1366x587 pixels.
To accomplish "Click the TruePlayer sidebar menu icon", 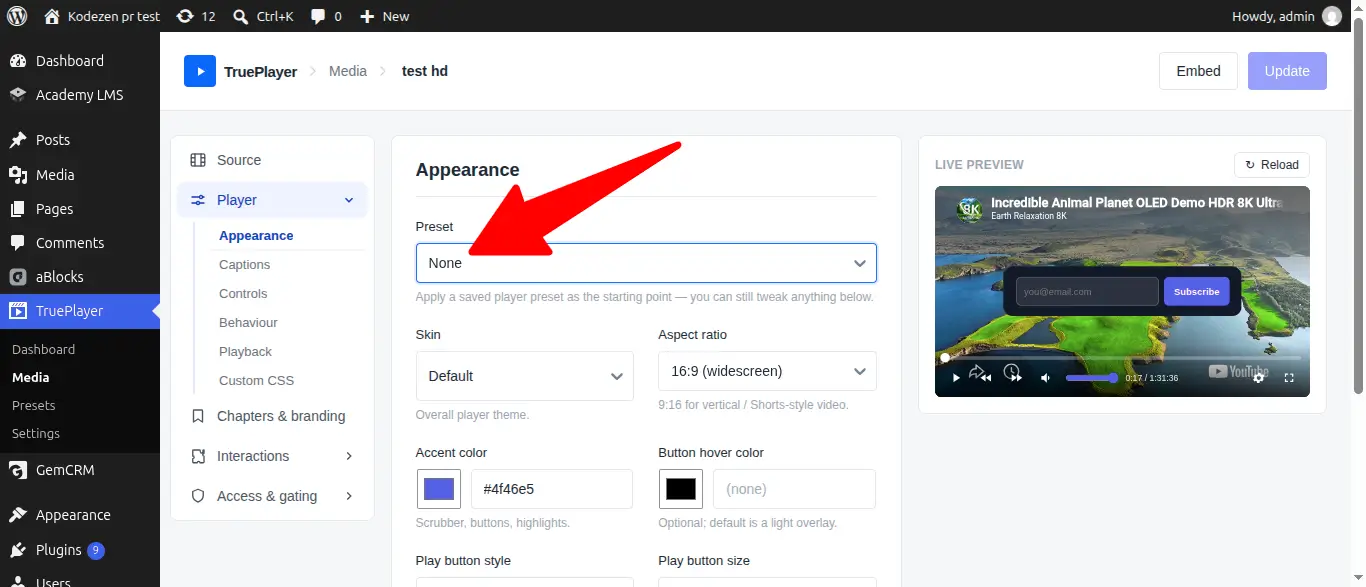I will coord(18,311).
